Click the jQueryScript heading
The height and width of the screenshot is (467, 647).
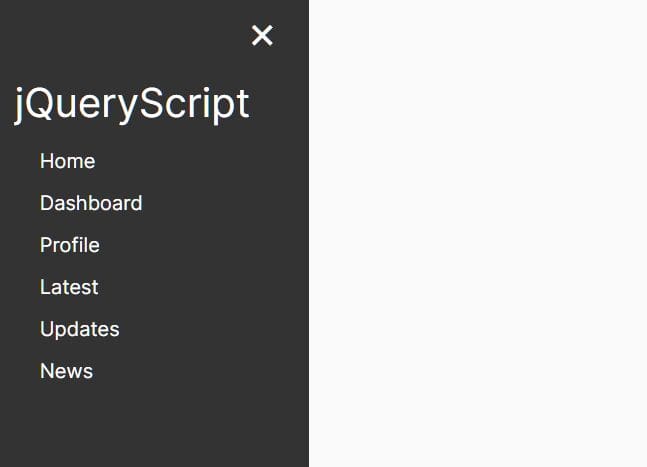(x=132, y=104)
